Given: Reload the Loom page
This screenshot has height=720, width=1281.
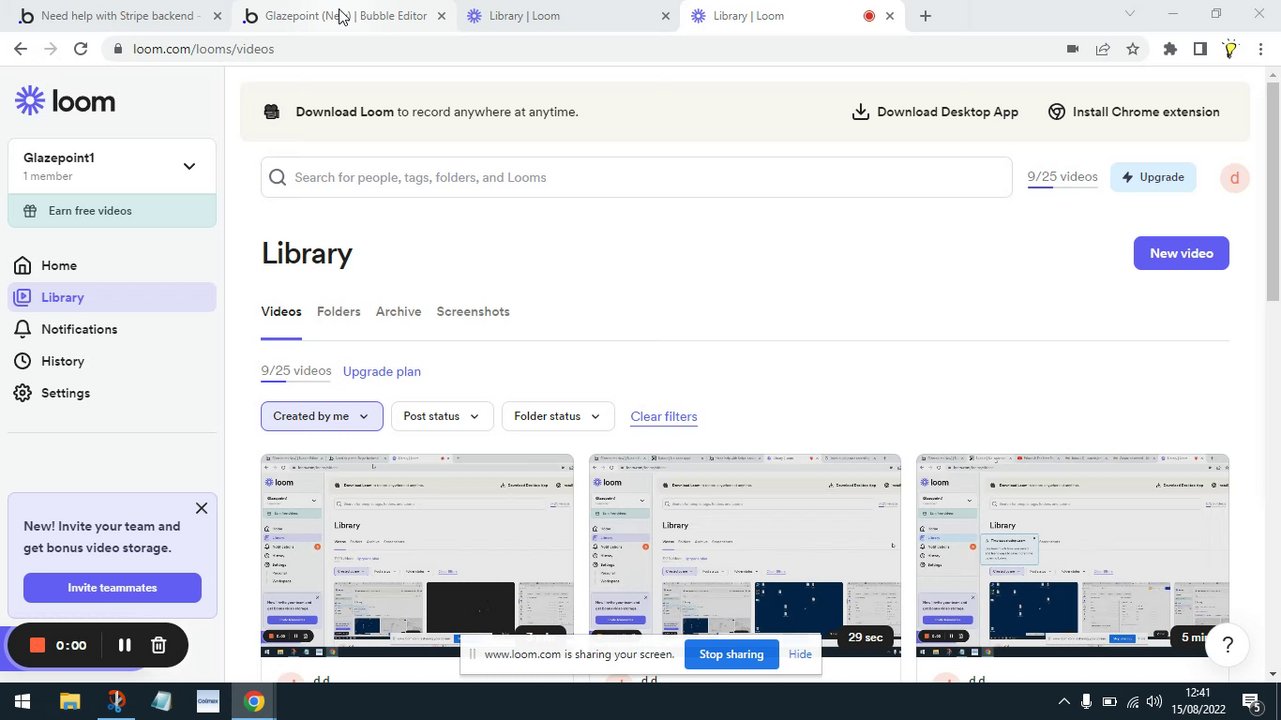Looking at the screenshot, I should point(80,49).
